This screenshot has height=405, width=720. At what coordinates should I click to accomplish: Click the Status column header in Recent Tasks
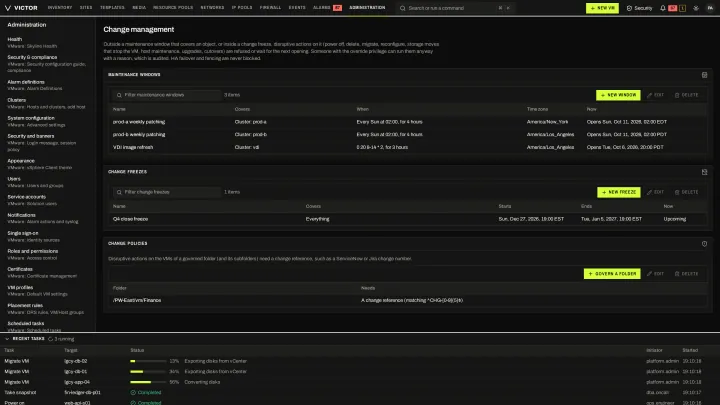tap(137, 350)
